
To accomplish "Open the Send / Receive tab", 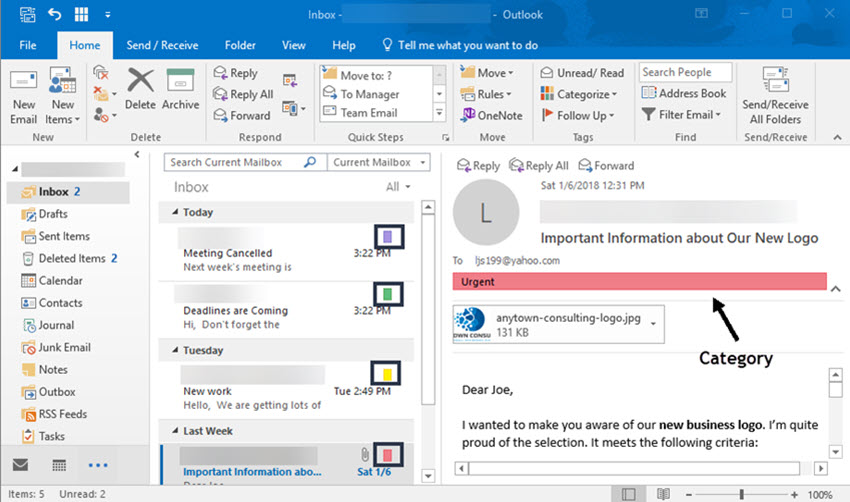I will pyautogui.click(x=160, y=45).
